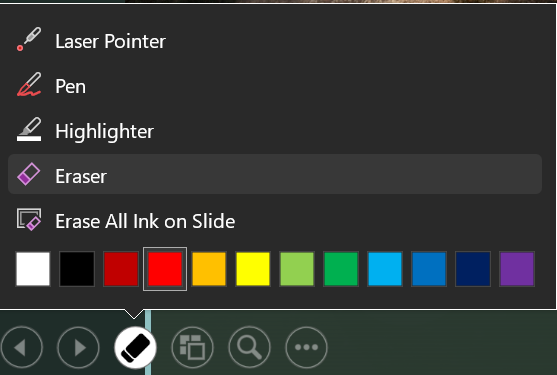This screenshot has width=557, height=375.
Task: Advance to the next slide
Action: coord(79,347)
